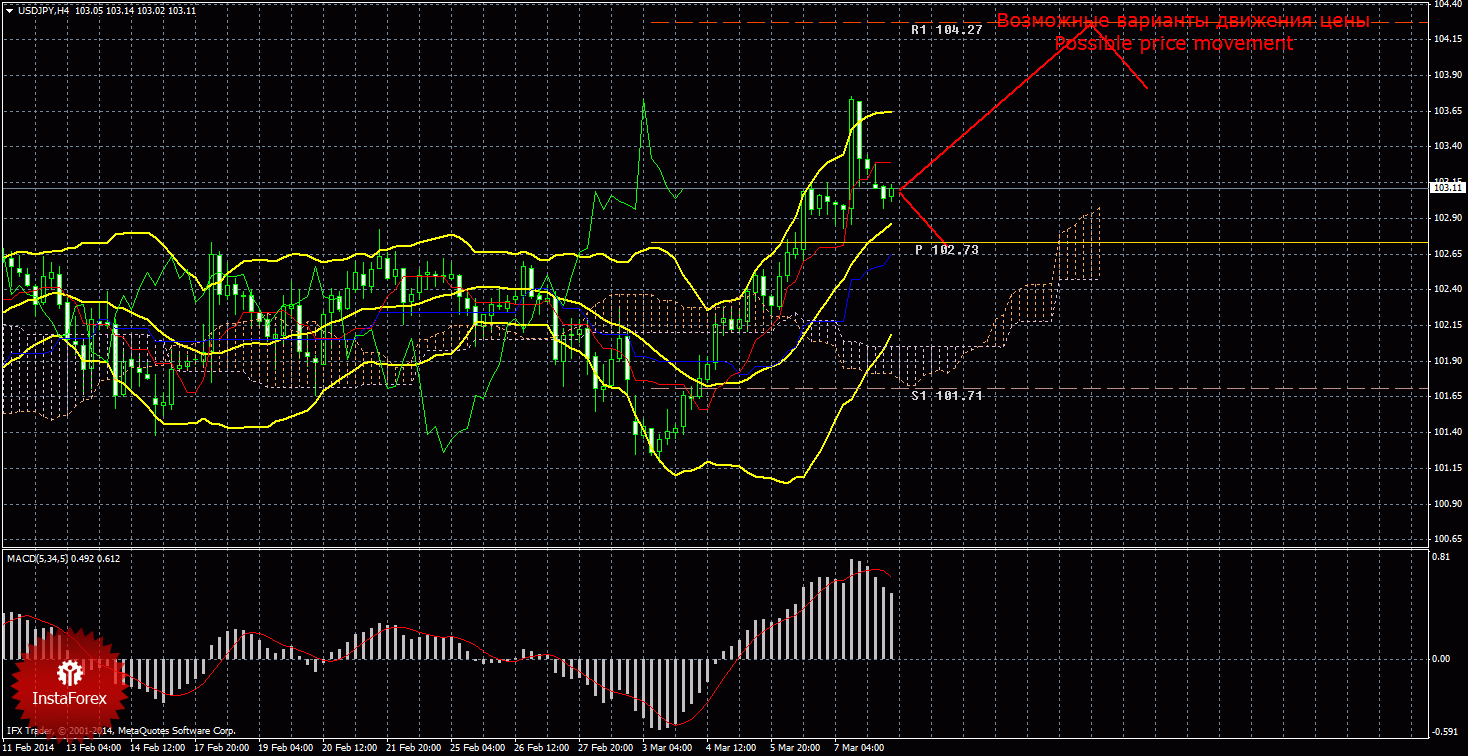The height and width of the screenshot is (756, 1468).
Task: Click the 0.81 MACD scale value
Action: click(x=1442, y=555)
